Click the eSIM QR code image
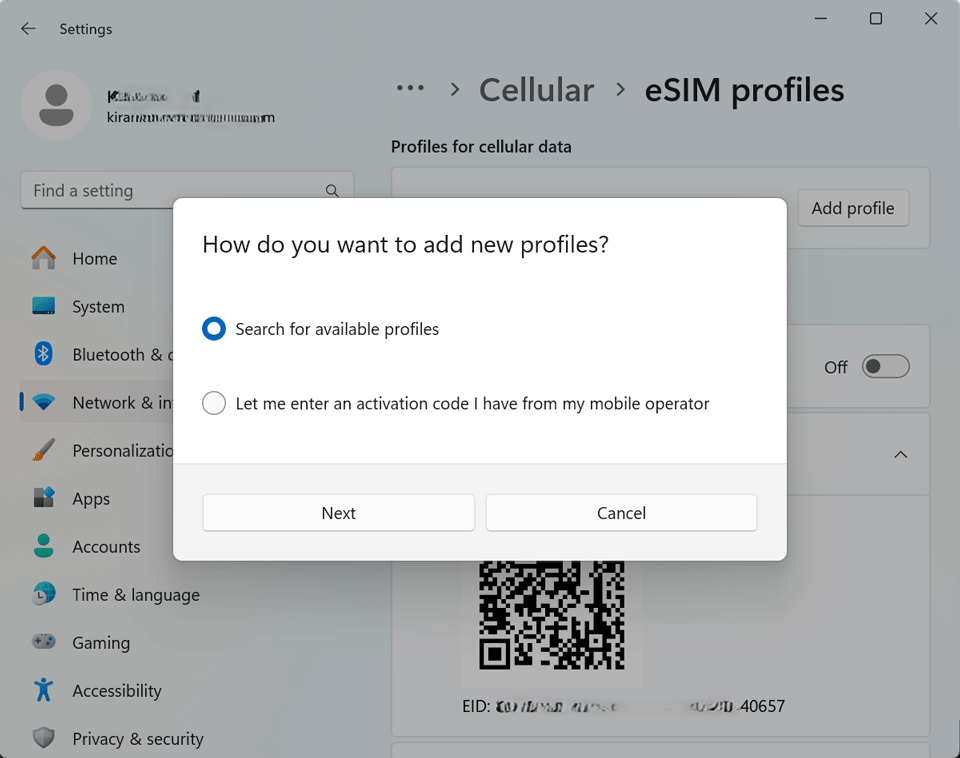960x758 pixels. tap(551, 614)
